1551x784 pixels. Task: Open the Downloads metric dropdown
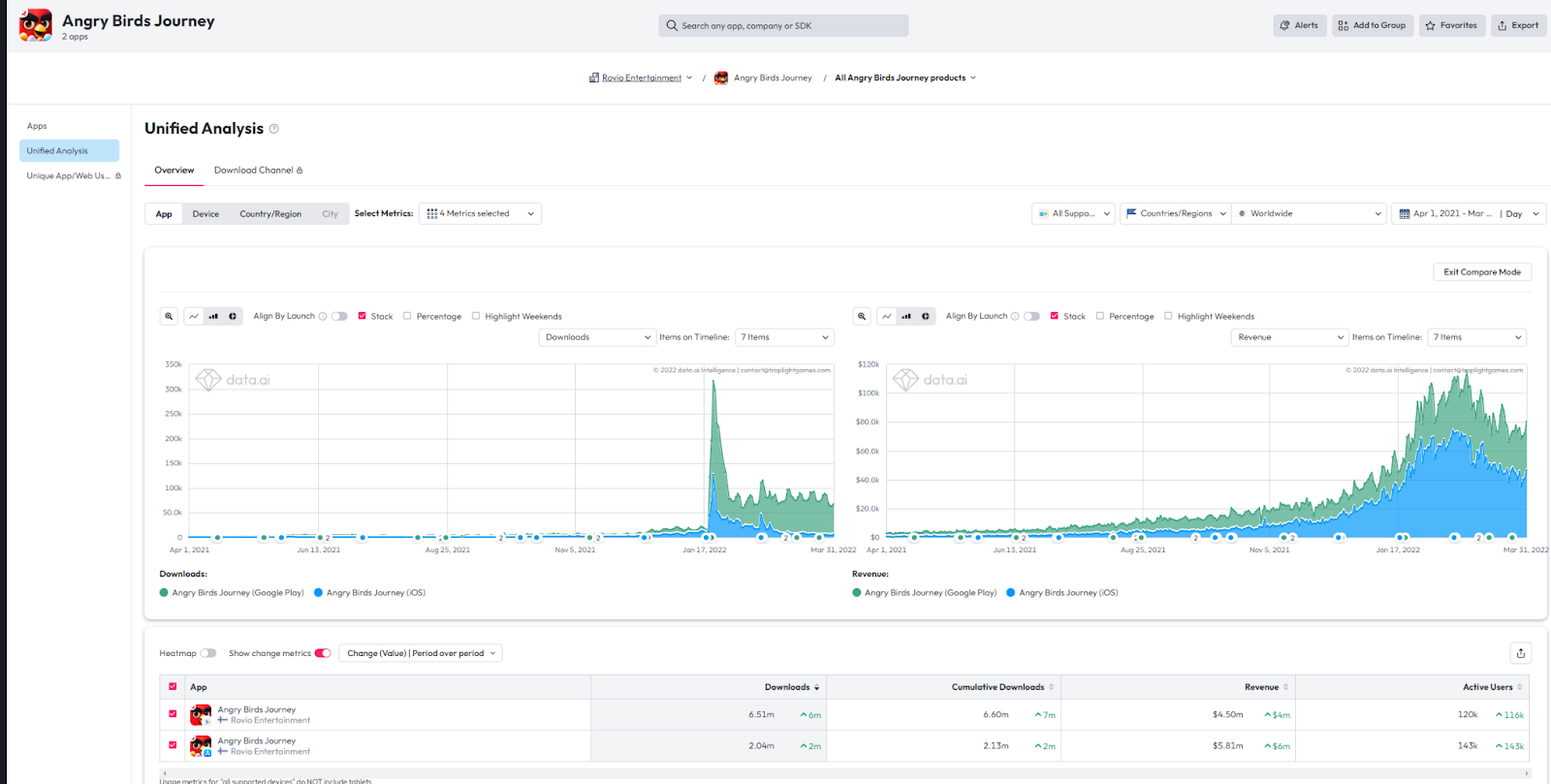pos(597,337)
